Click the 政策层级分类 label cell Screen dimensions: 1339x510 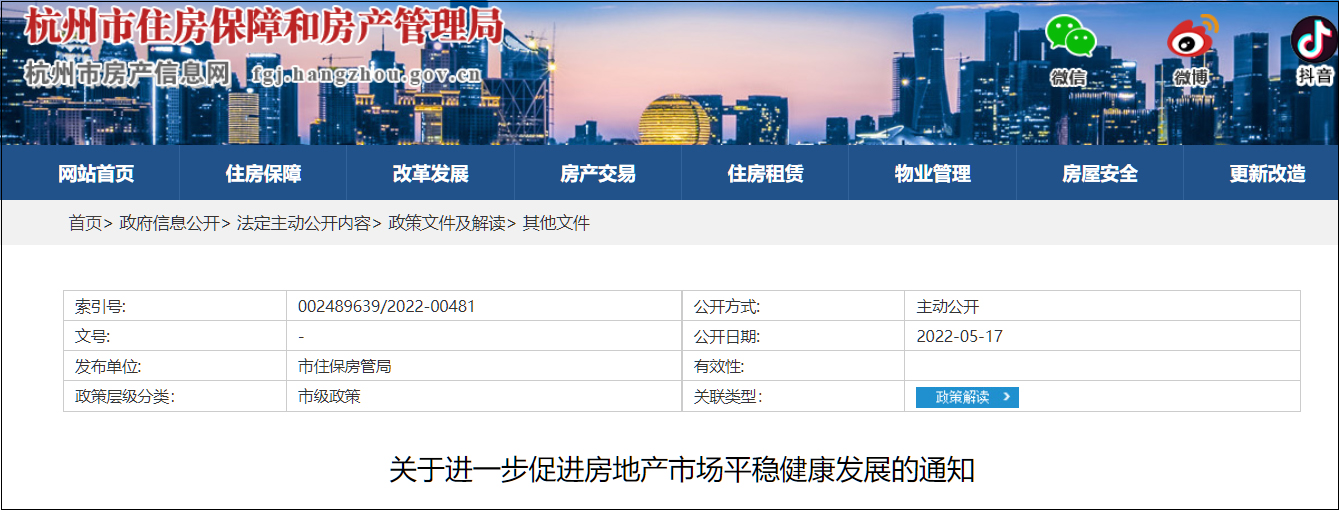pyautogui.click(x=175, y=396)
